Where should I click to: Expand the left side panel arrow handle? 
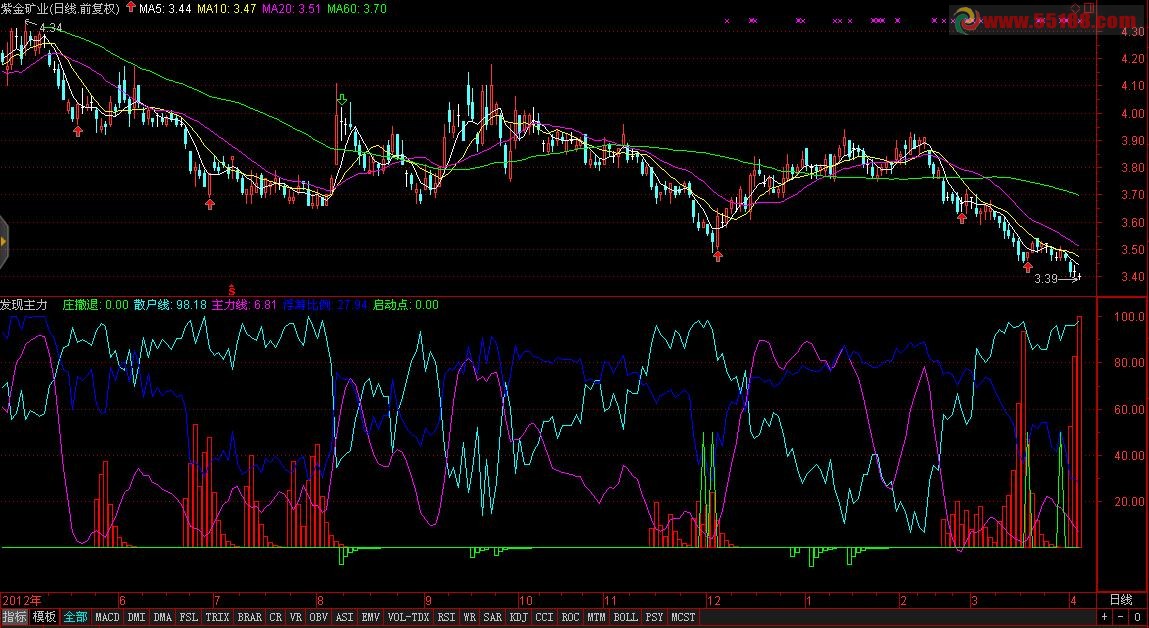pos(4,241)
